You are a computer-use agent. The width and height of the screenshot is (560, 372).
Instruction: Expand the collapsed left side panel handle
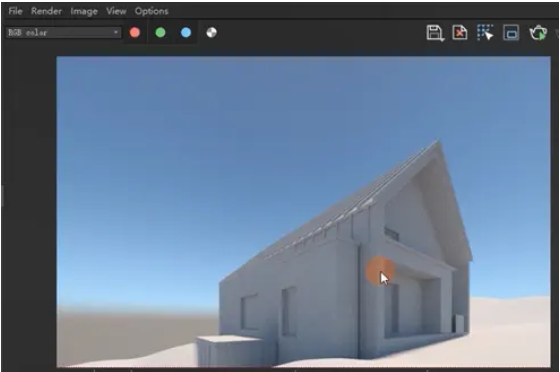point(2,196)
